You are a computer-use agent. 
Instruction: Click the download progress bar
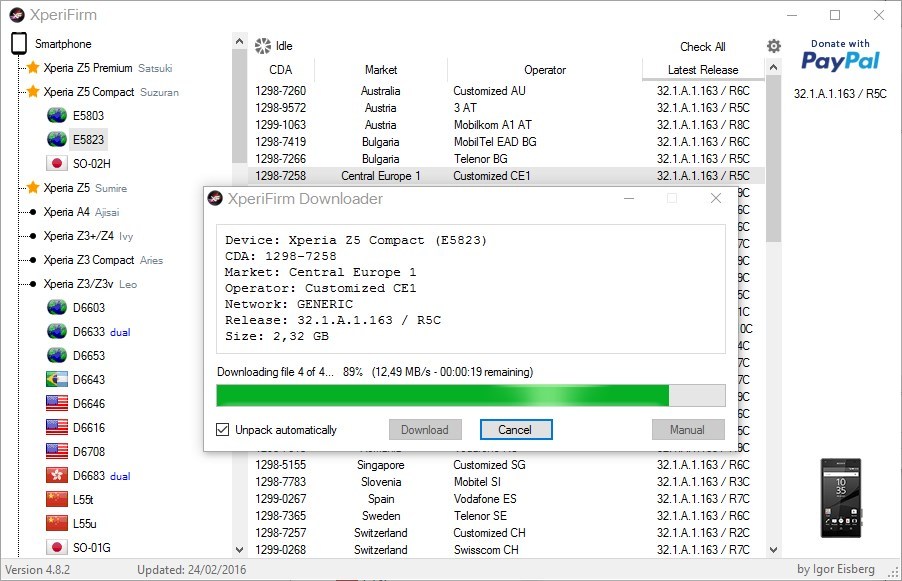(x=471, y=396)
